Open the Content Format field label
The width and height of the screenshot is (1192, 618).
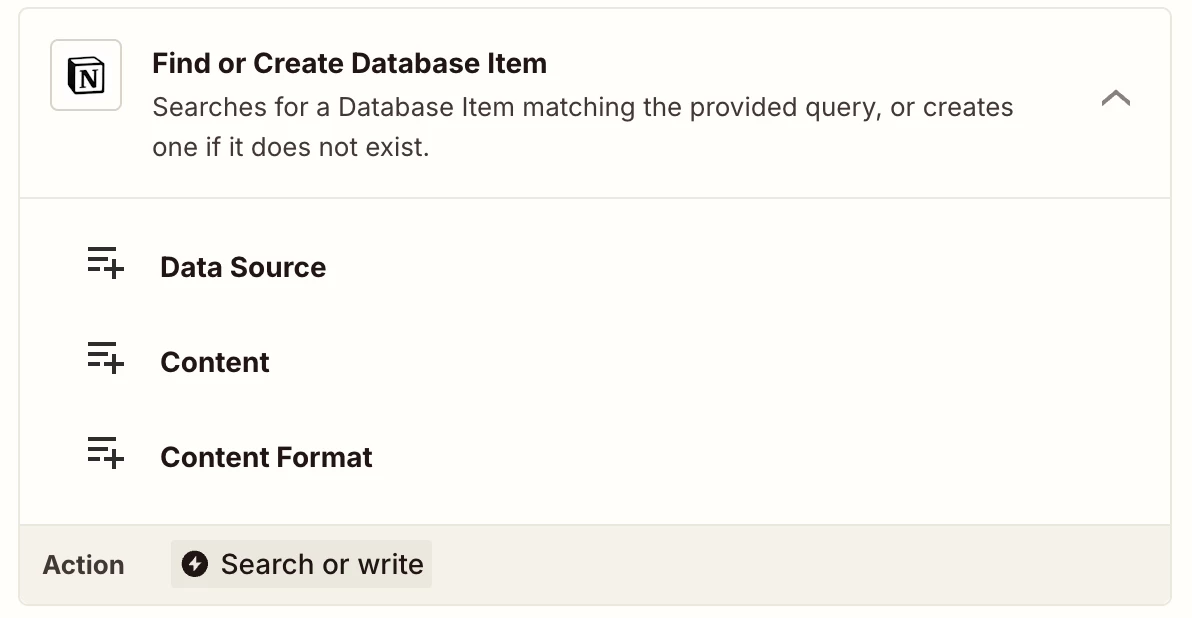266,457
